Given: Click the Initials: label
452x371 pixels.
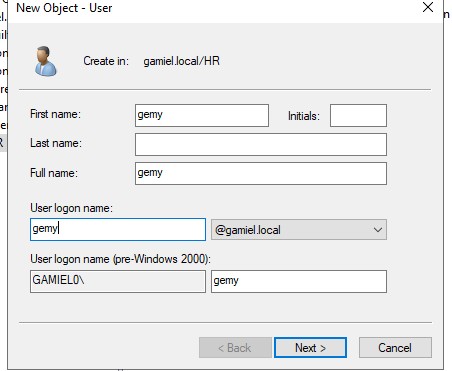Looking at the screenshot, I should pyautogui.click(x=304, y=116).
